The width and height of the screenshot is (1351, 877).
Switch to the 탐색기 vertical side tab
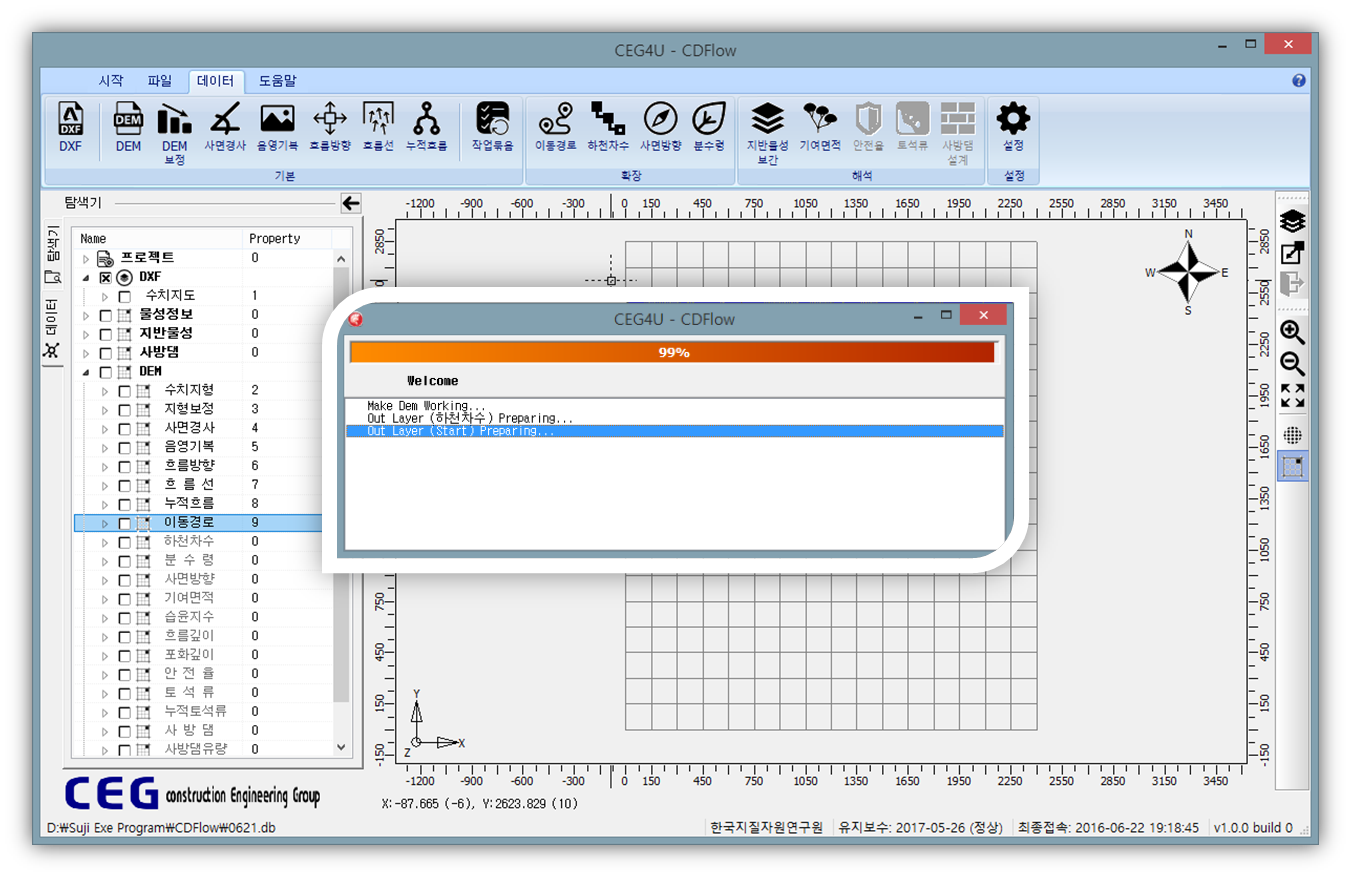point(53,254)
